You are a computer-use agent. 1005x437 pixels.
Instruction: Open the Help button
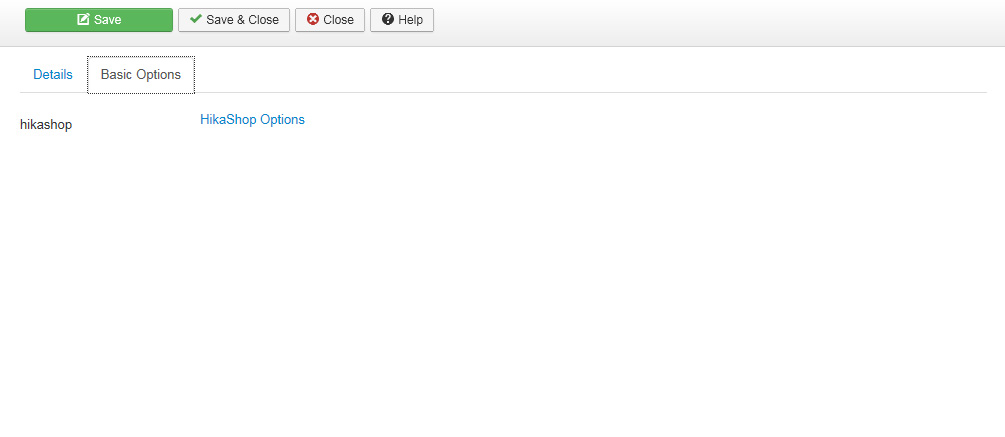point(402,20)
